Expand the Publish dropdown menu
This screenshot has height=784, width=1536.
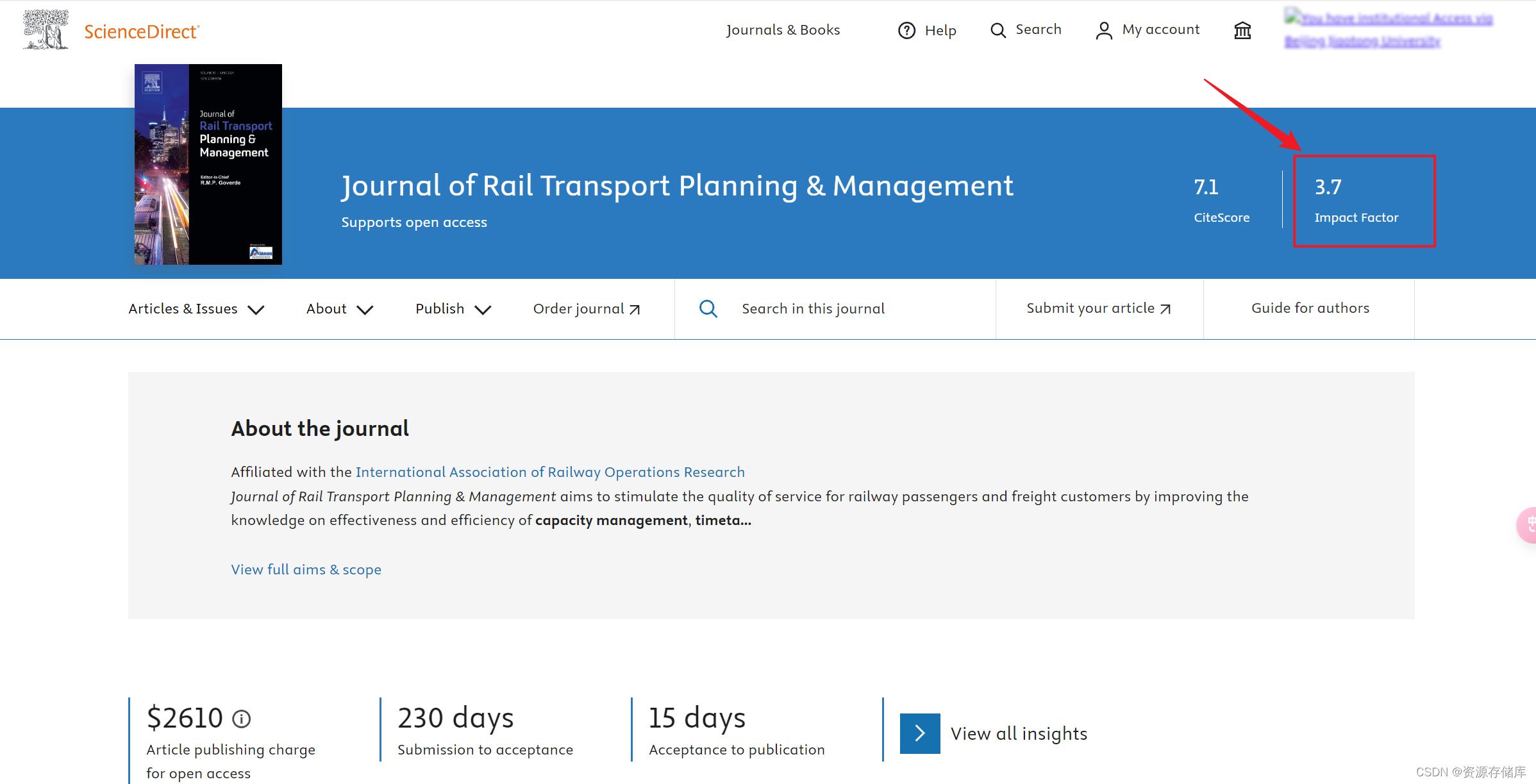click(x=453, y=309)
